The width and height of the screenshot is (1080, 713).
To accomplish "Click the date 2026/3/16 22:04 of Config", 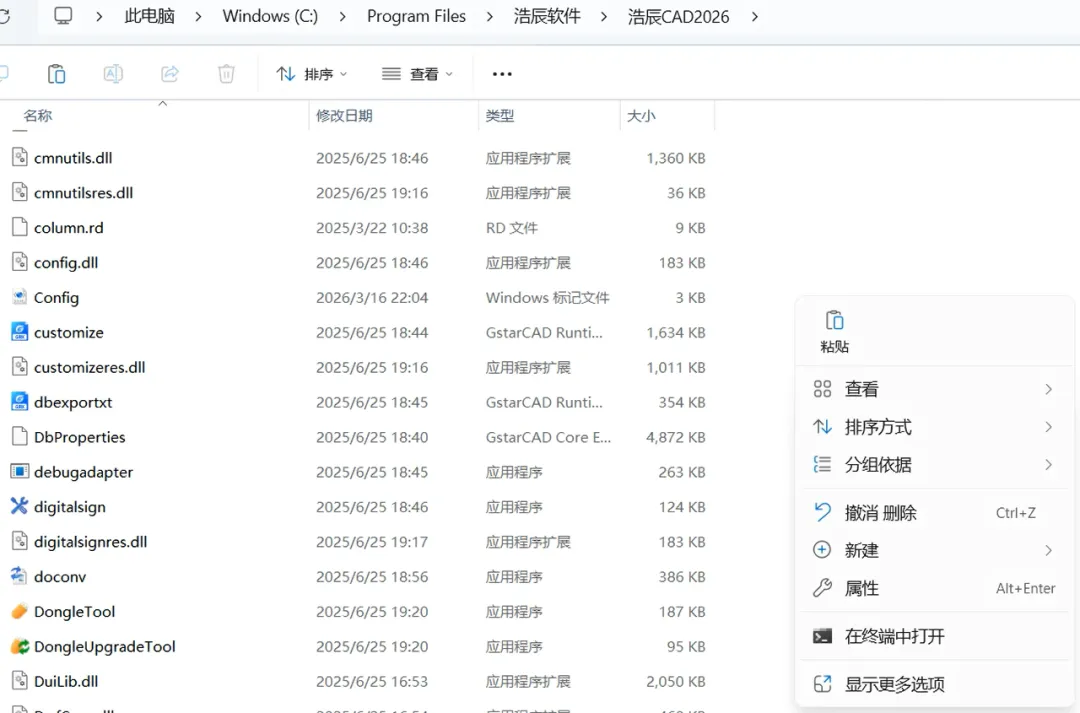I will click(372, 298).
